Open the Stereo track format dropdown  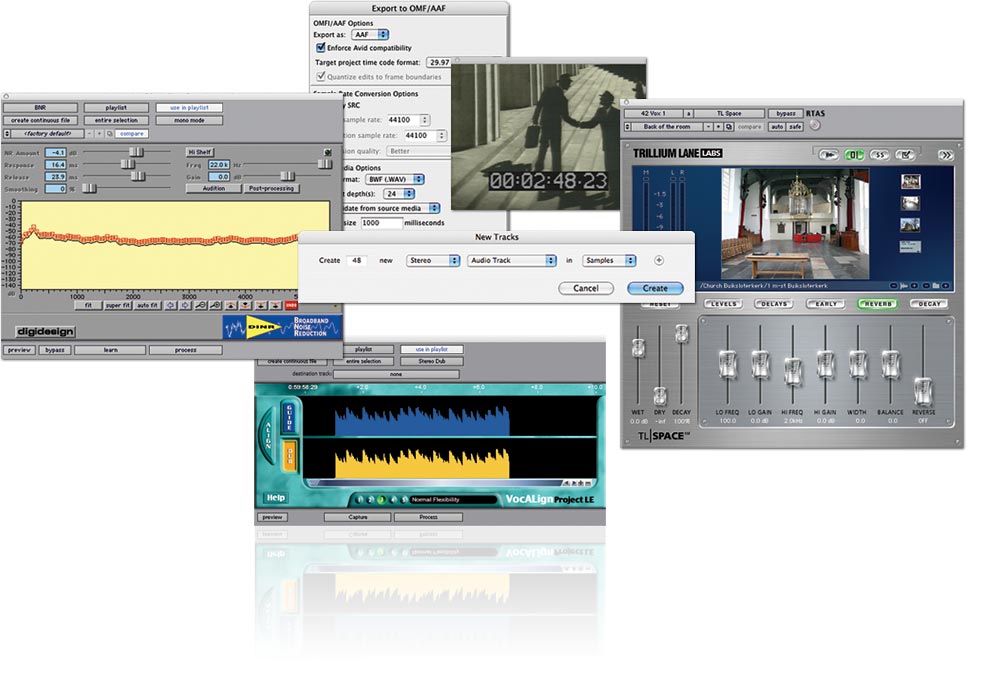pos(433,260)
